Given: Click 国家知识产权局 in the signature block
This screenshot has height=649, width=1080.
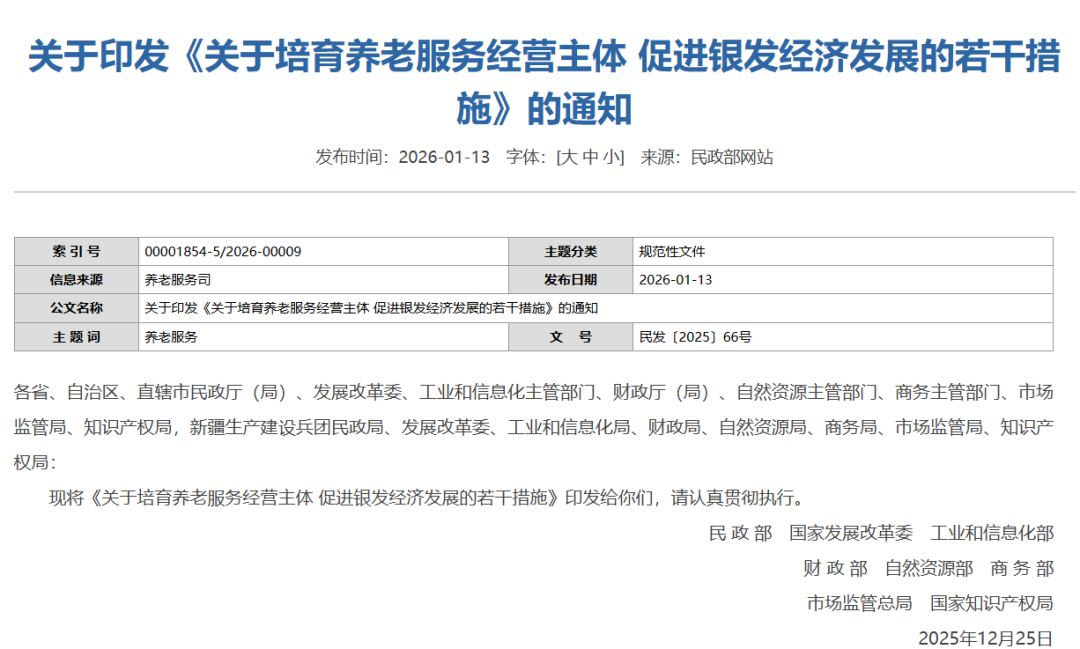Looking at the screenshot, I should [x=991, y=603].
